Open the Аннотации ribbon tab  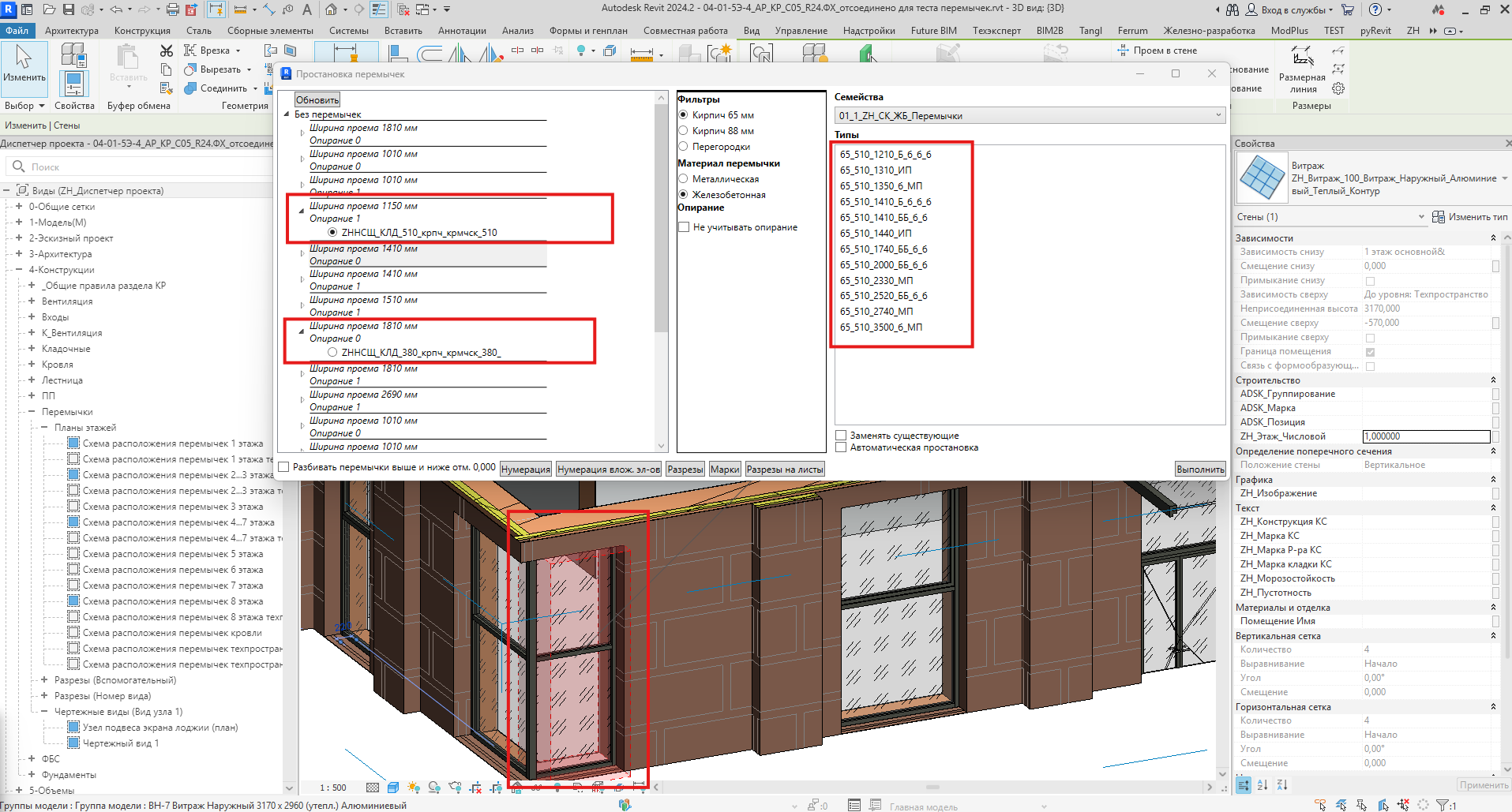point(462,31)
